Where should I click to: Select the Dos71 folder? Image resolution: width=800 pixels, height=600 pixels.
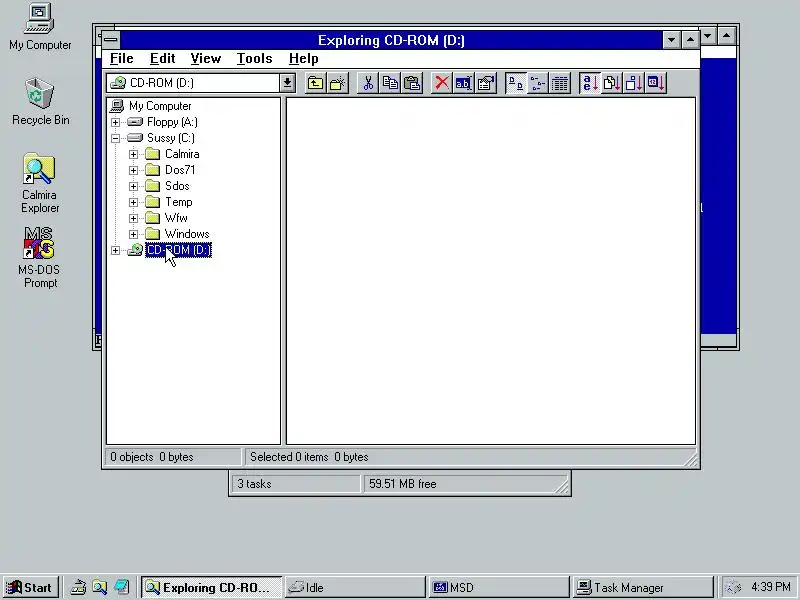(x=180, y=170)
